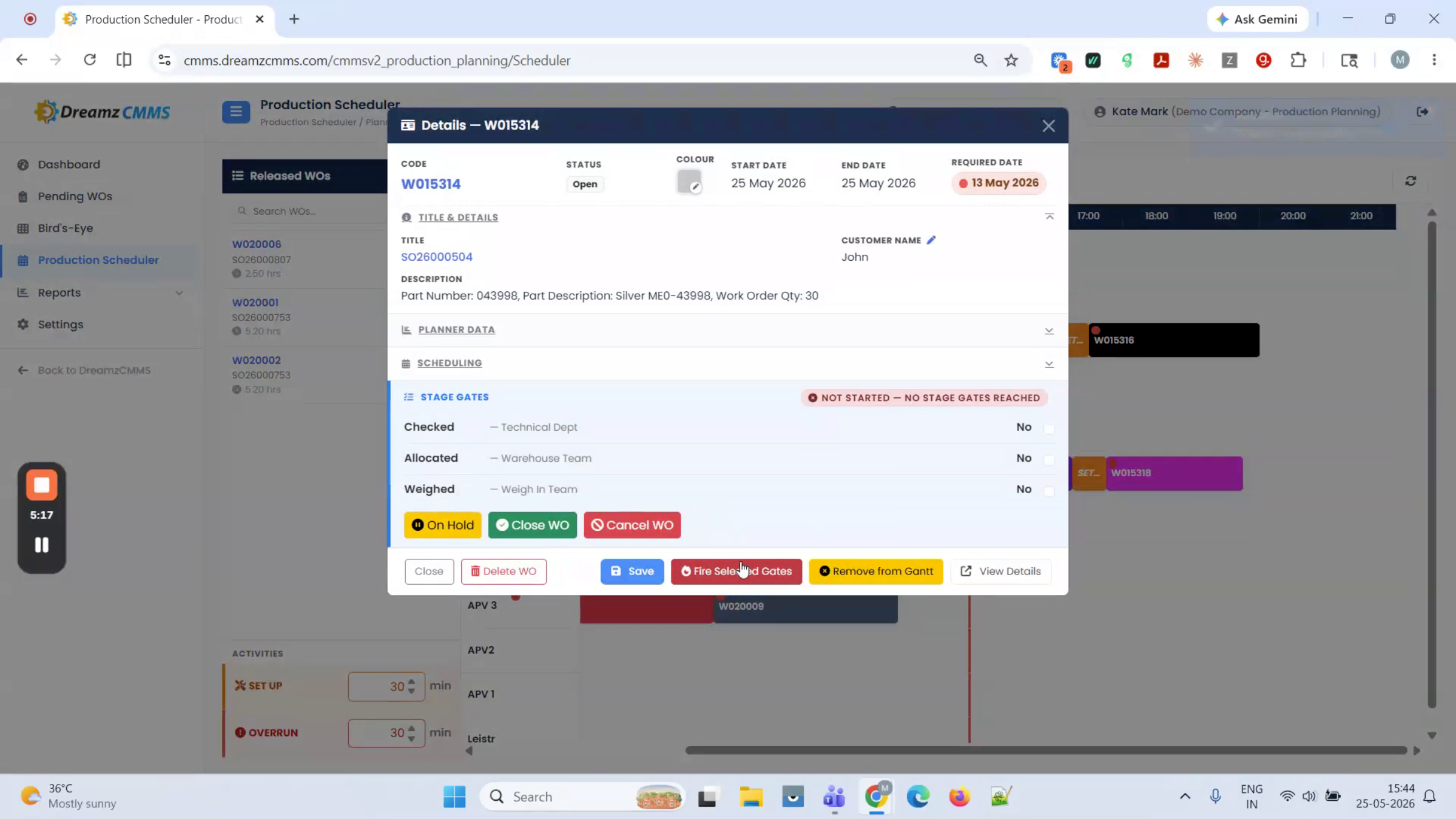
Task: Edit the work order colour swatch
Action: pyautogui.click(x=689, y=181)
